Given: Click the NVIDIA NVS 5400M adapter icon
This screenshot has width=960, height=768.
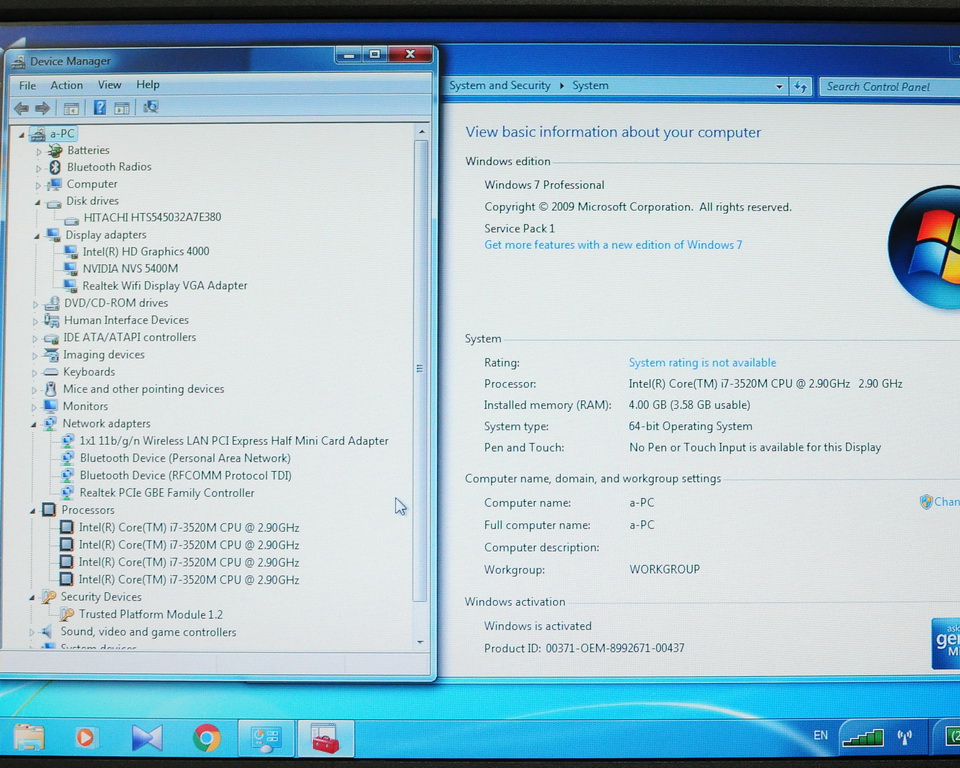Looking at the screenshot, I should click(x=71, y=268).
